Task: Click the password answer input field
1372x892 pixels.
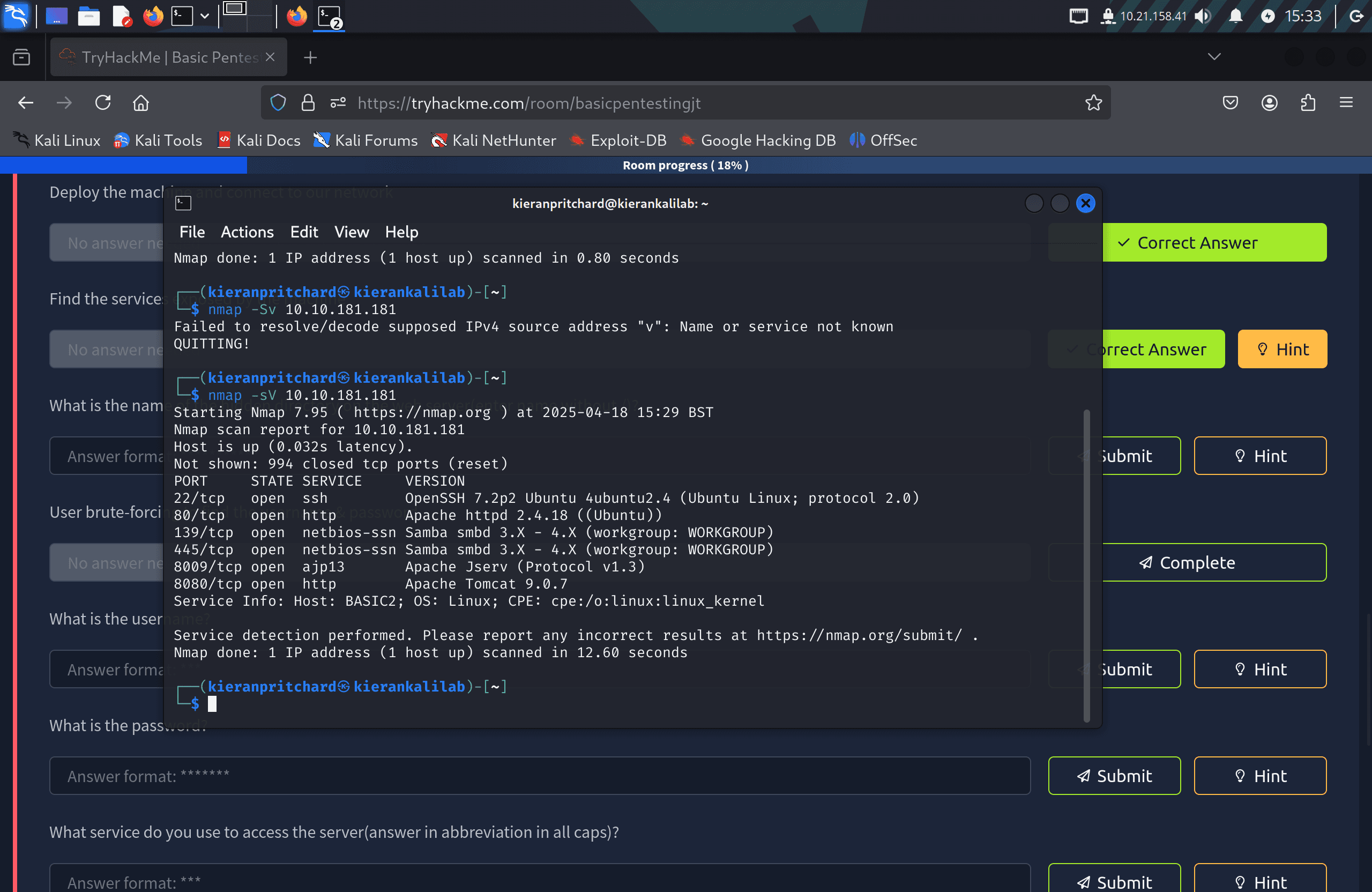Action: pos(540,776)
